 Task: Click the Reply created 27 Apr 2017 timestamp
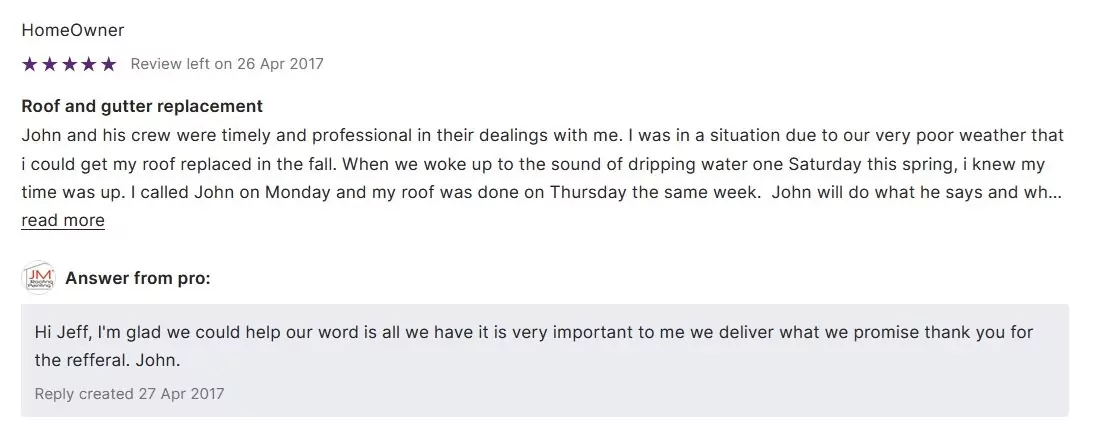click(129, 394)
